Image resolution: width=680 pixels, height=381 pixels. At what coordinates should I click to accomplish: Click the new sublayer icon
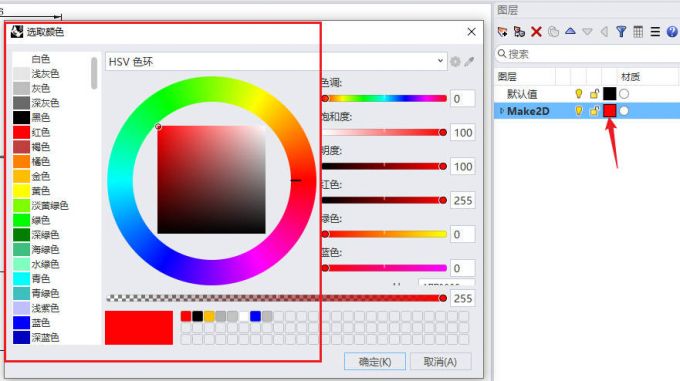[519, 32]
